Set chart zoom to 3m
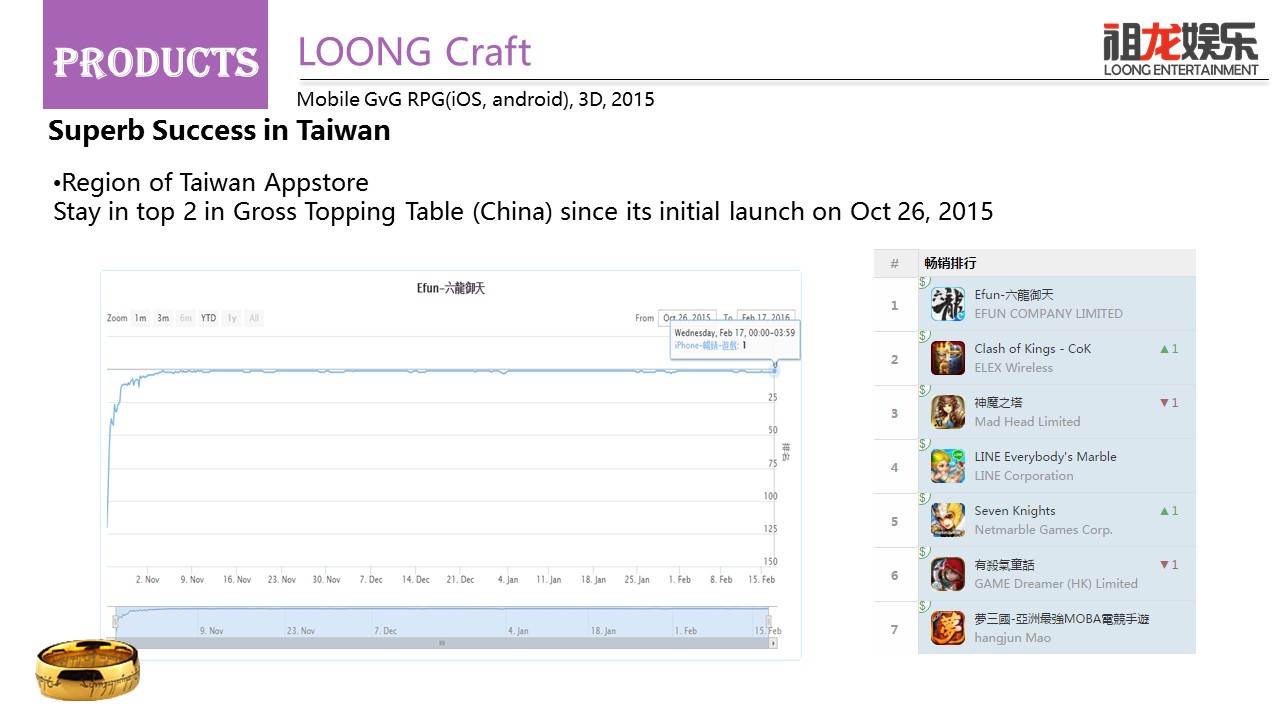 163,318
